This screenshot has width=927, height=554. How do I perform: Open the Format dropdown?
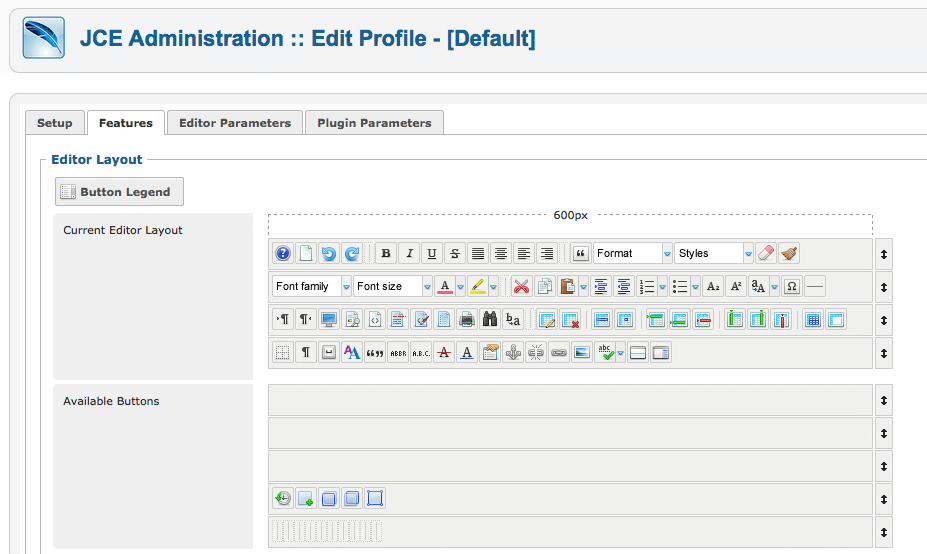[x=633, y=254]
